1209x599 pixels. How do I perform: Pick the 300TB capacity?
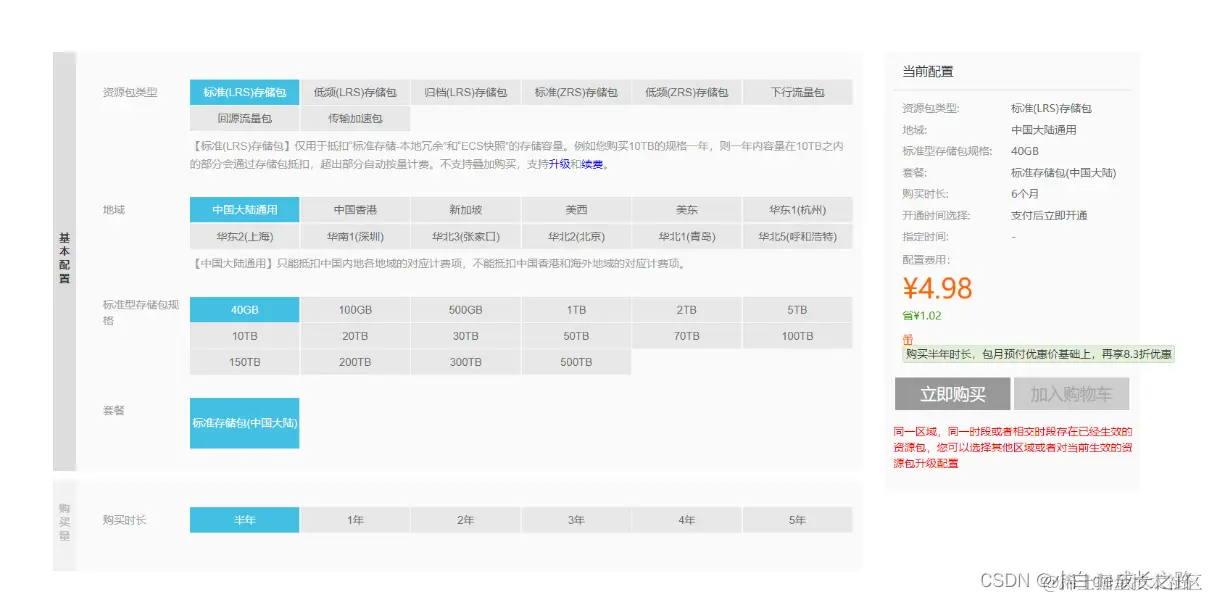pos(466,362)
